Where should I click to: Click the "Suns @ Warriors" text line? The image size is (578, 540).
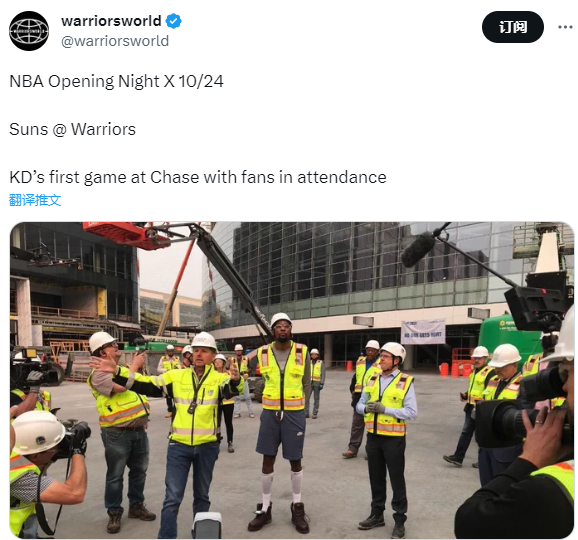(x=72, y=129)
